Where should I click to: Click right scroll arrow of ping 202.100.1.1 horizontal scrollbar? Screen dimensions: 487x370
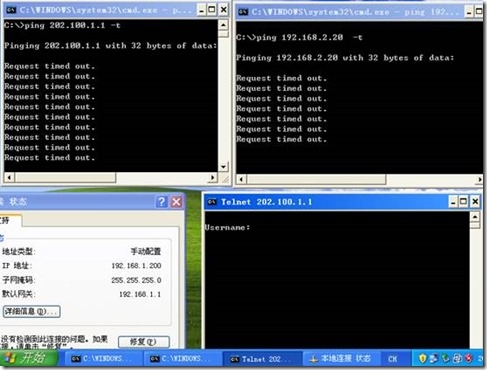(x=212, y=177)
